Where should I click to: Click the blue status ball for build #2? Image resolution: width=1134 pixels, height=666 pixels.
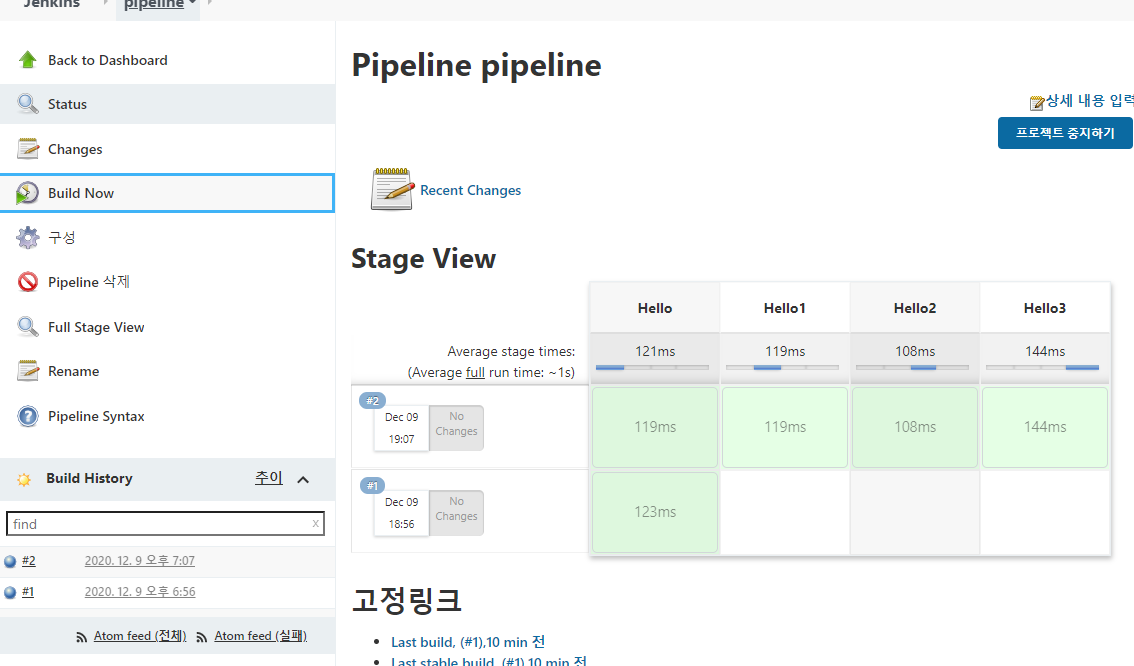(x=10, y=561)
